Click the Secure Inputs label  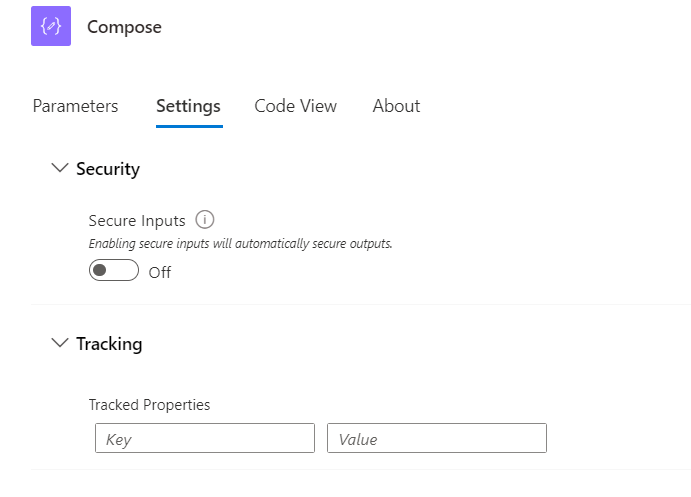(x=137, y=221)
